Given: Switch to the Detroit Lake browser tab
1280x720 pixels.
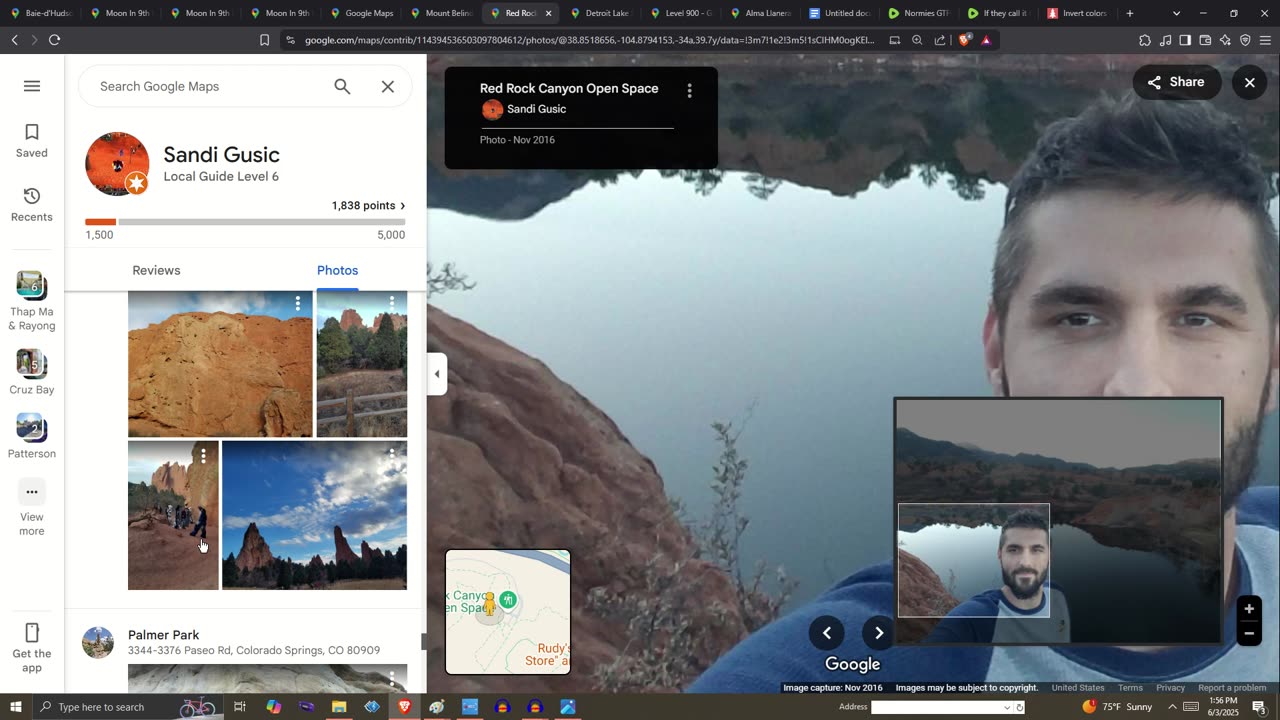Looking at the screenshot, I should coord(600,13).
